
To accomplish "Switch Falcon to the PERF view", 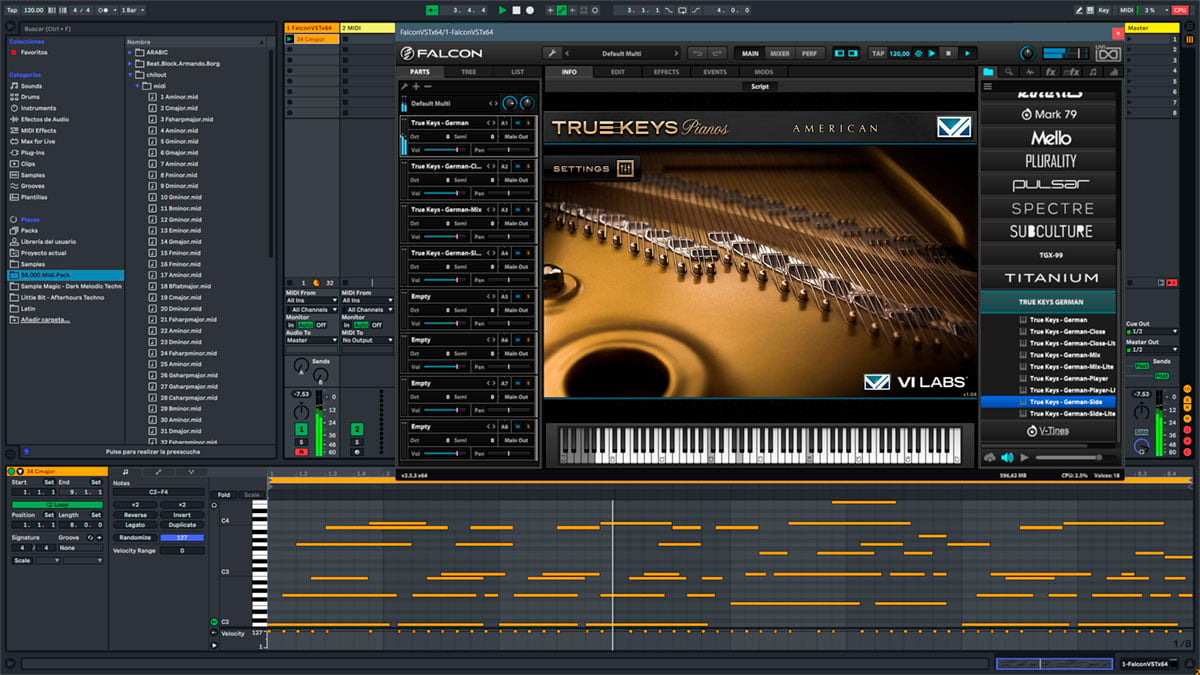I will pyautogui.click(x=808, y=53).
